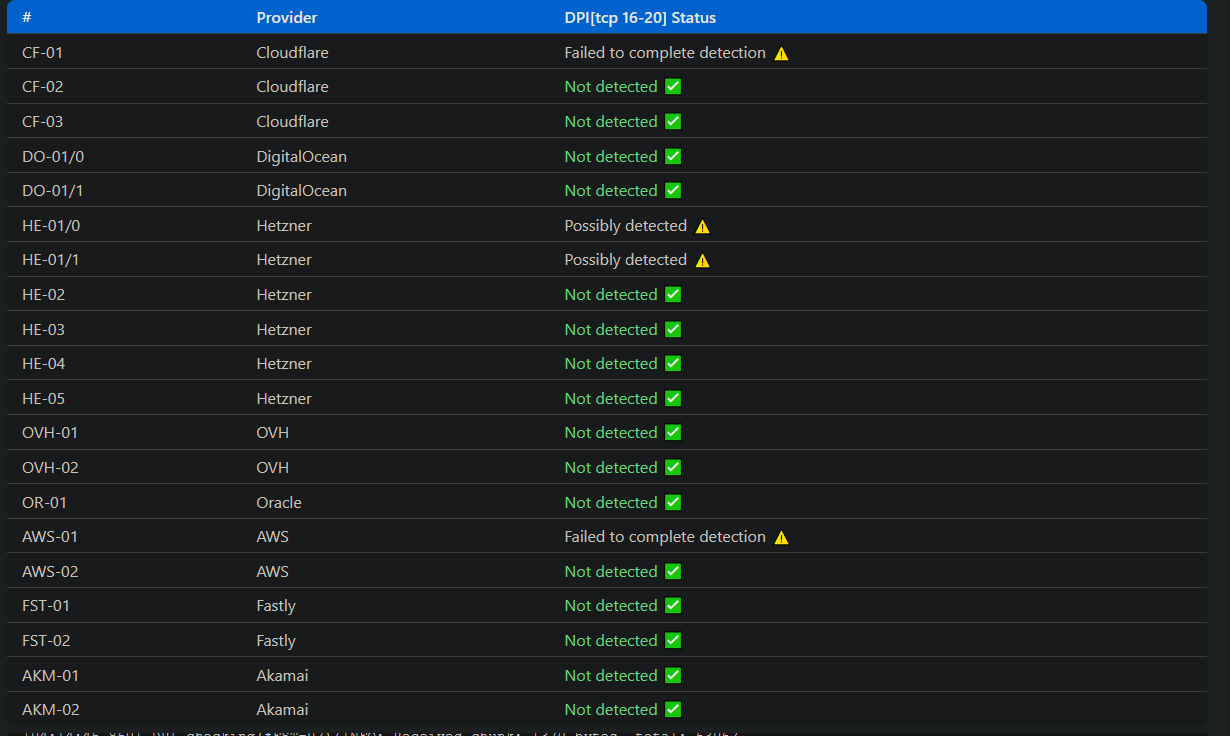The image size is (1230, 736).
Task: Click warning icon in HE-01/1 row
Action: point(703,260)
